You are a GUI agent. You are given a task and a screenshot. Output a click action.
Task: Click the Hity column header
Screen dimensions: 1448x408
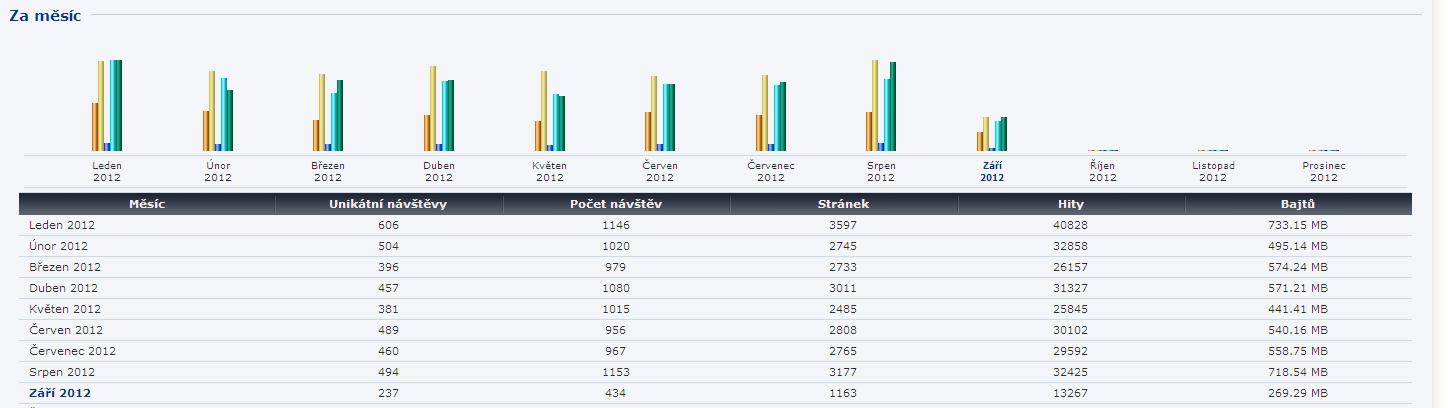click(1071, 204)
